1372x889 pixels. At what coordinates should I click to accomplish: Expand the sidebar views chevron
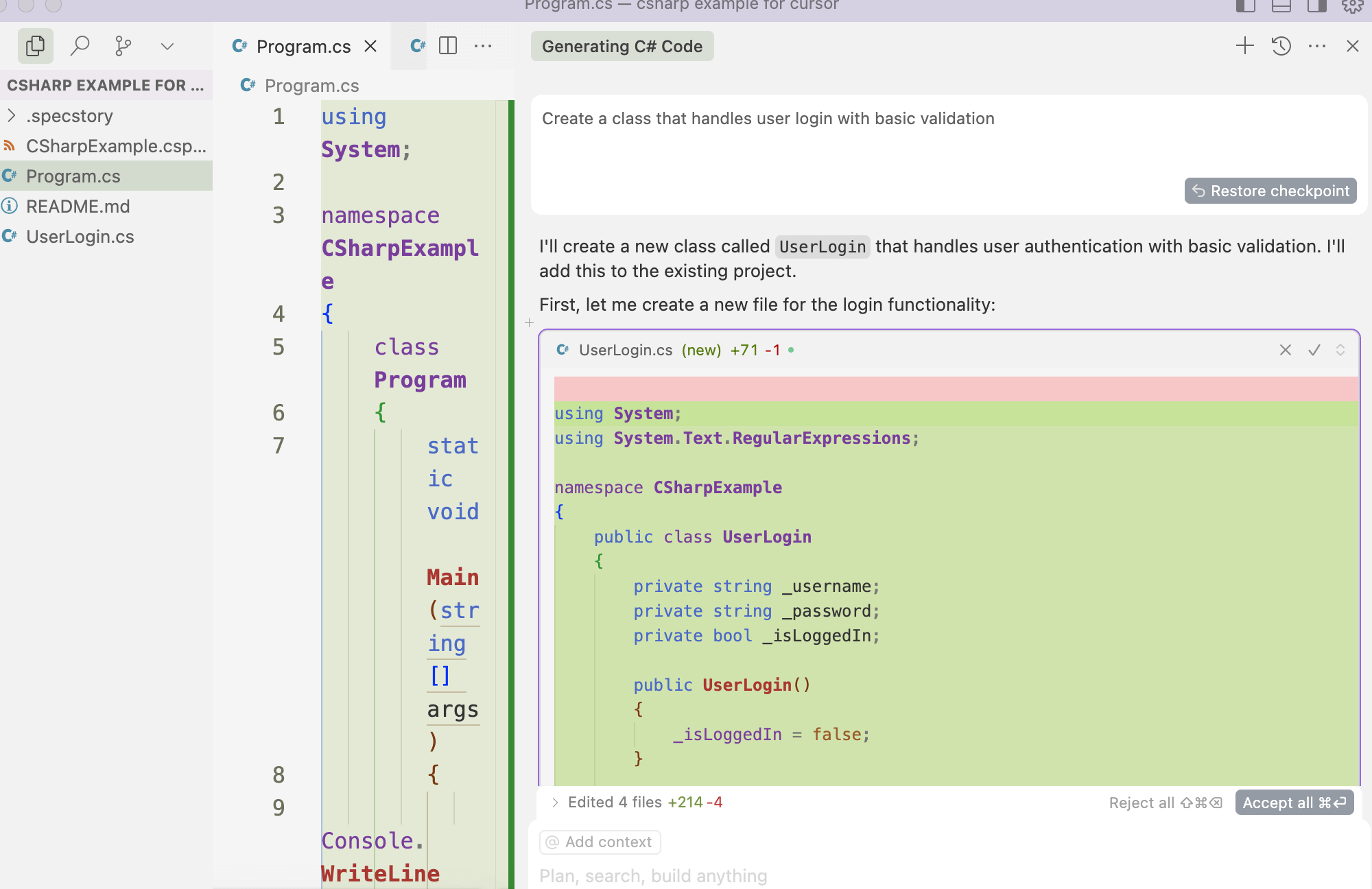tap(167, 46)
